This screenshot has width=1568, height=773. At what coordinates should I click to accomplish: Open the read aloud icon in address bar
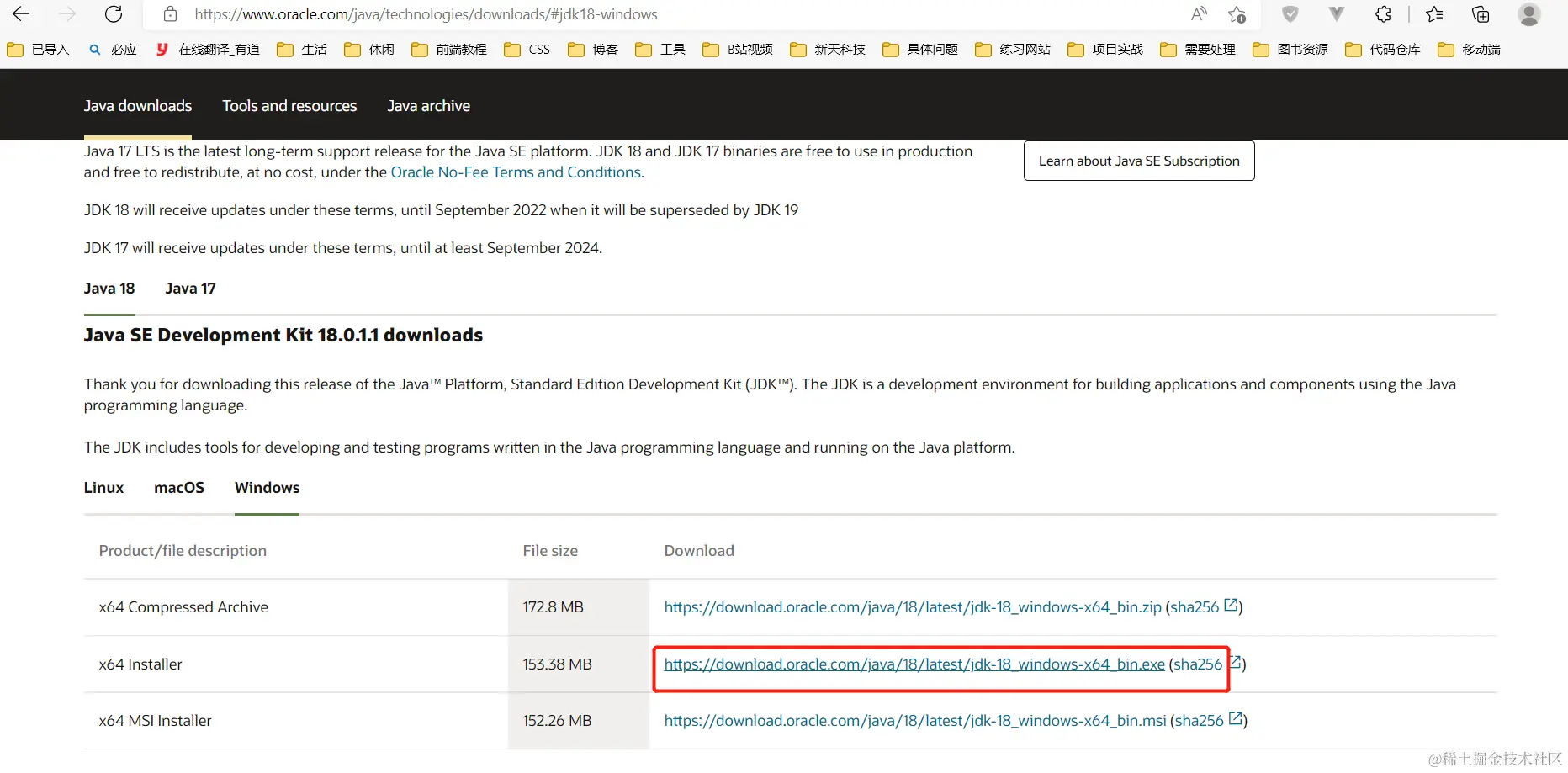(x=1199, y=14)
